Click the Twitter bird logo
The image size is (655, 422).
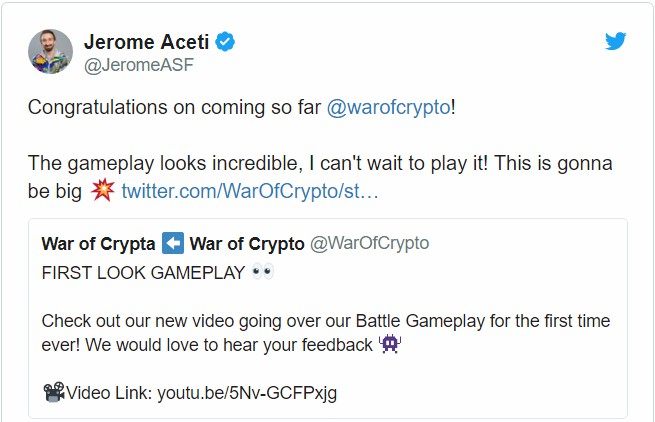click(616, 42)
